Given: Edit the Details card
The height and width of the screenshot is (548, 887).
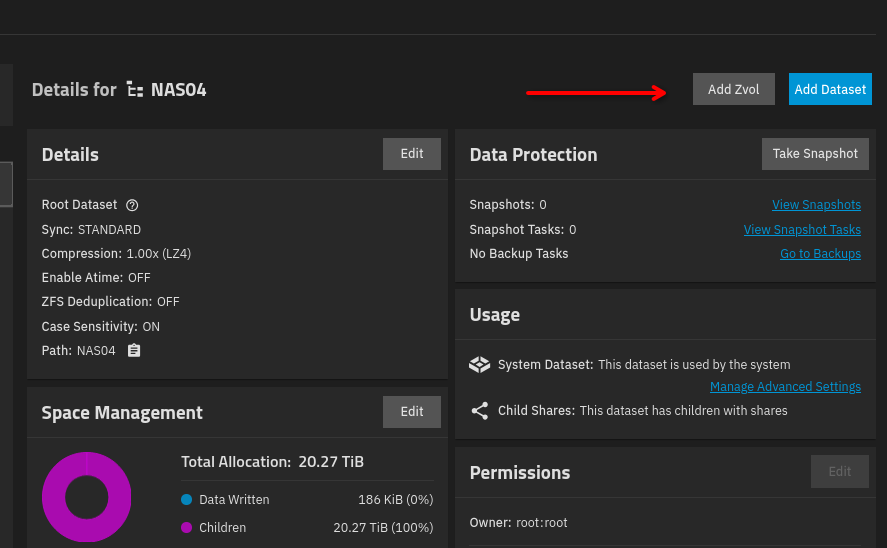Looking at the screenshot, I should 412,154.
